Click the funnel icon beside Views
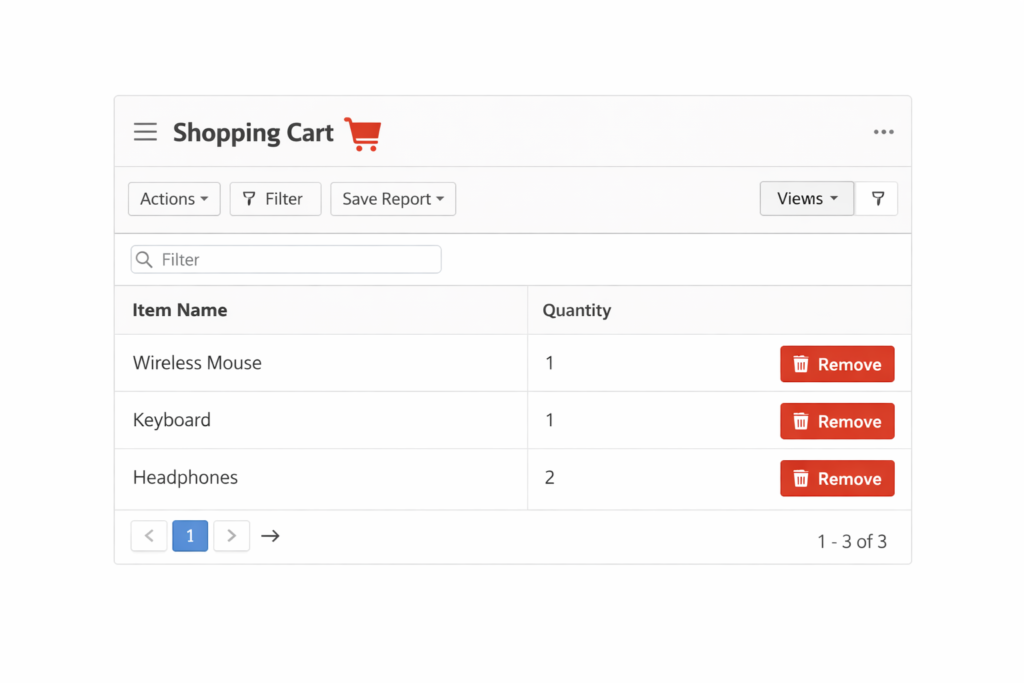Screen dimensions: 1024x683 click(x=877, y=199)
